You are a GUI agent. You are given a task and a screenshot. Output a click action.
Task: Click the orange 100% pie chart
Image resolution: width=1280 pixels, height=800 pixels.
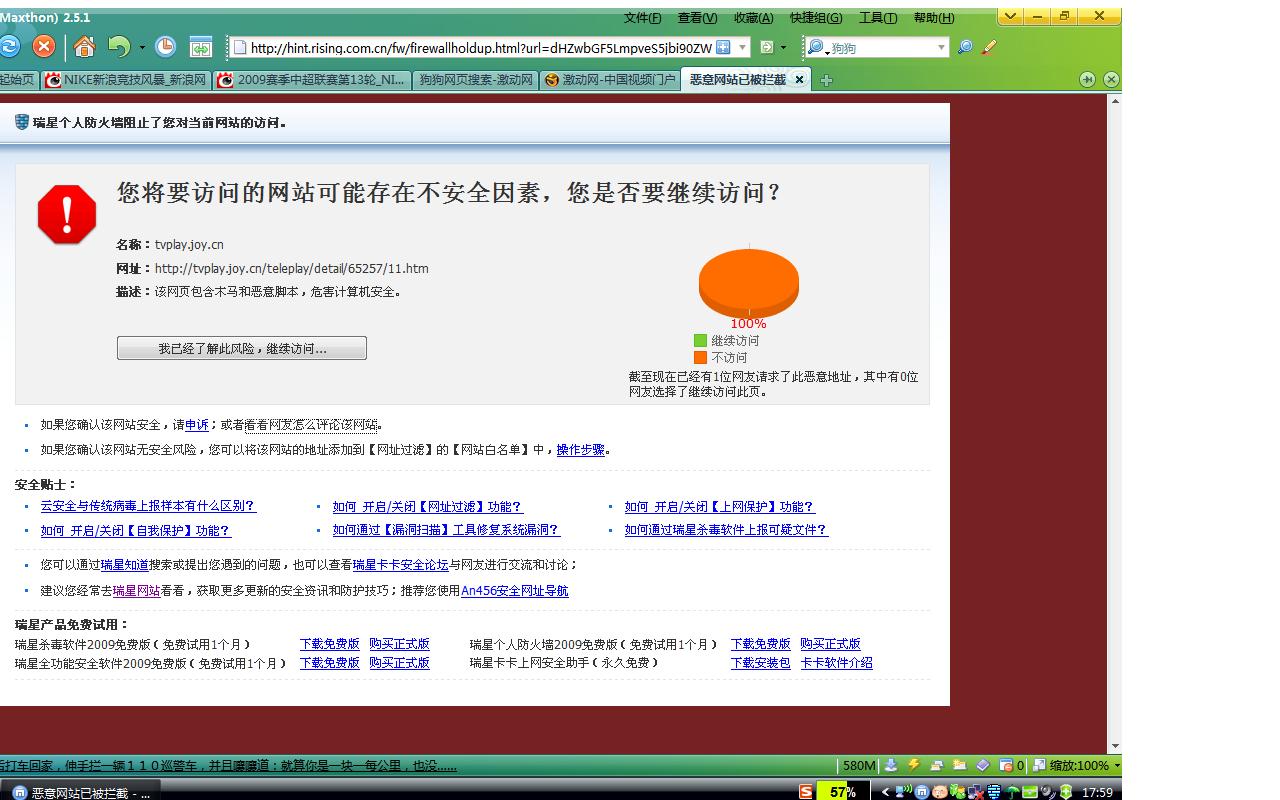749,283
